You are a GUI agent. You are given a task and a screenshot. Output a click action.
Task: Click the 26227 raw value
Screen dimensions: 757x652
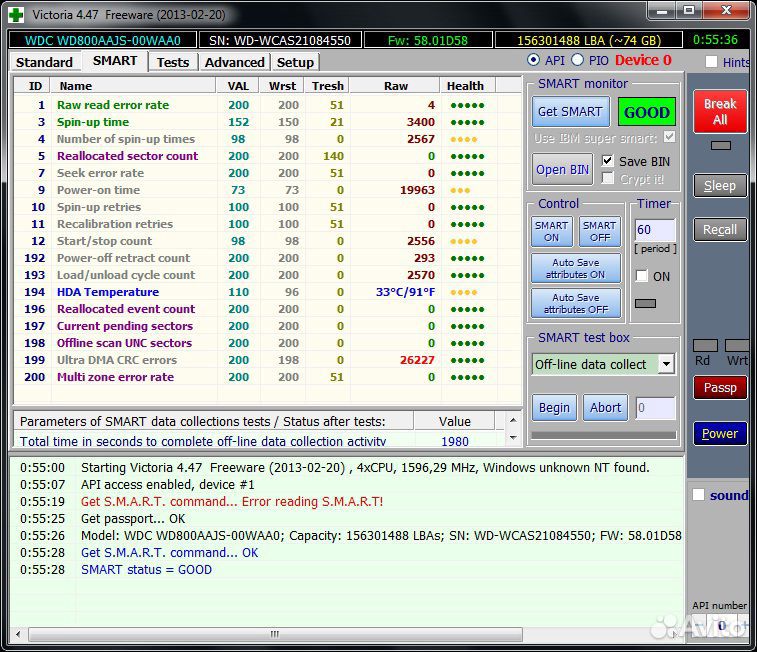pyautogui.click(x=417, y=360)
